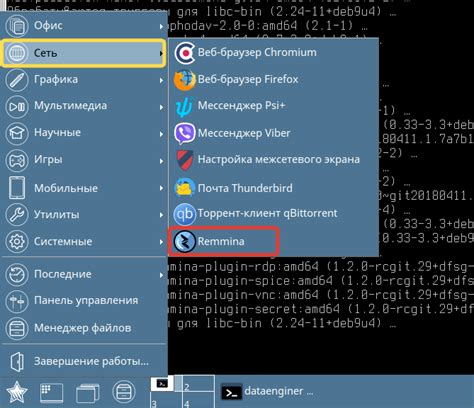Image resolution: width=474 pixels, height=408 pixels.
Task: Expand the Мультимедиа submenu arrow
Action: 161,107
